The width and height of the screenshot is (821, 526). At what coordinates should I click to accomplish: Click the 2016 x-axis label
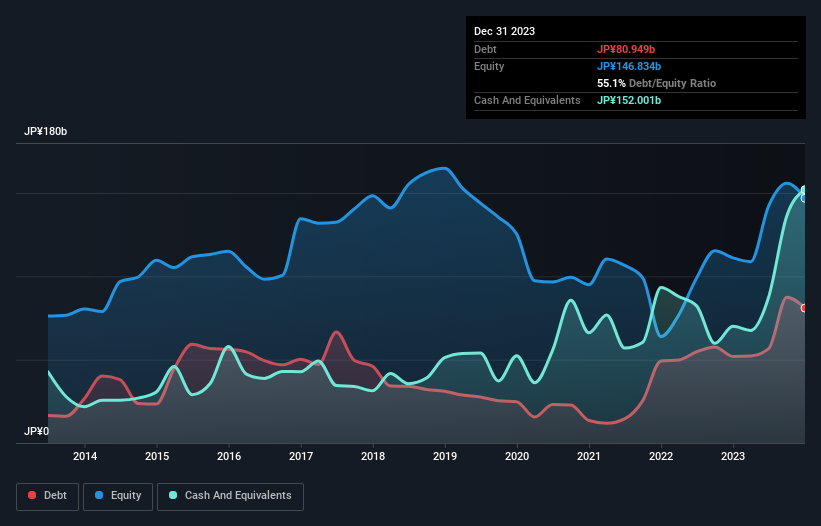pyautogui.click(x=229, y=456)
